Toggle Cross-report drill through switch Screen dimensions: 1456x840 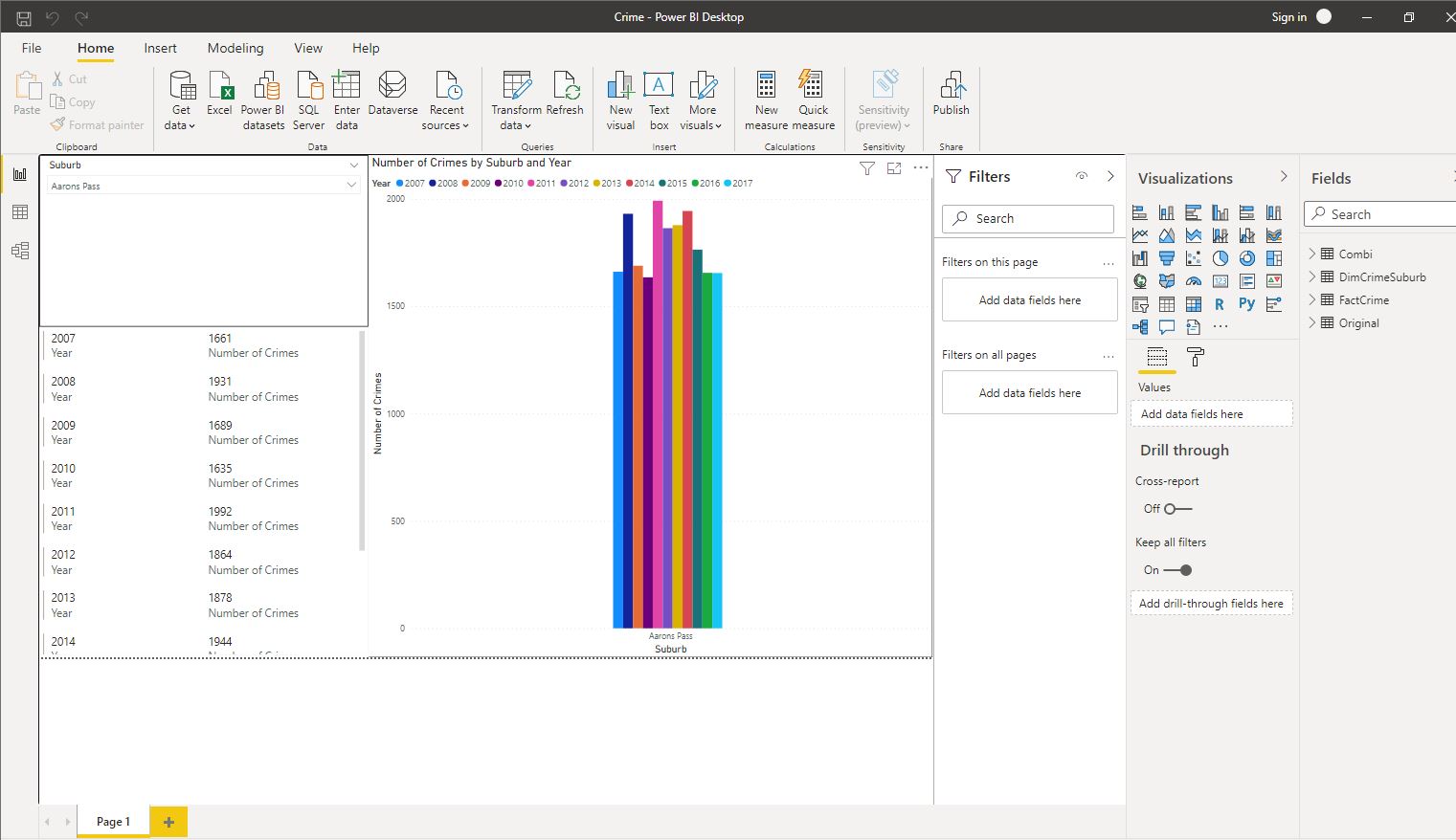tap(1178, 509)
